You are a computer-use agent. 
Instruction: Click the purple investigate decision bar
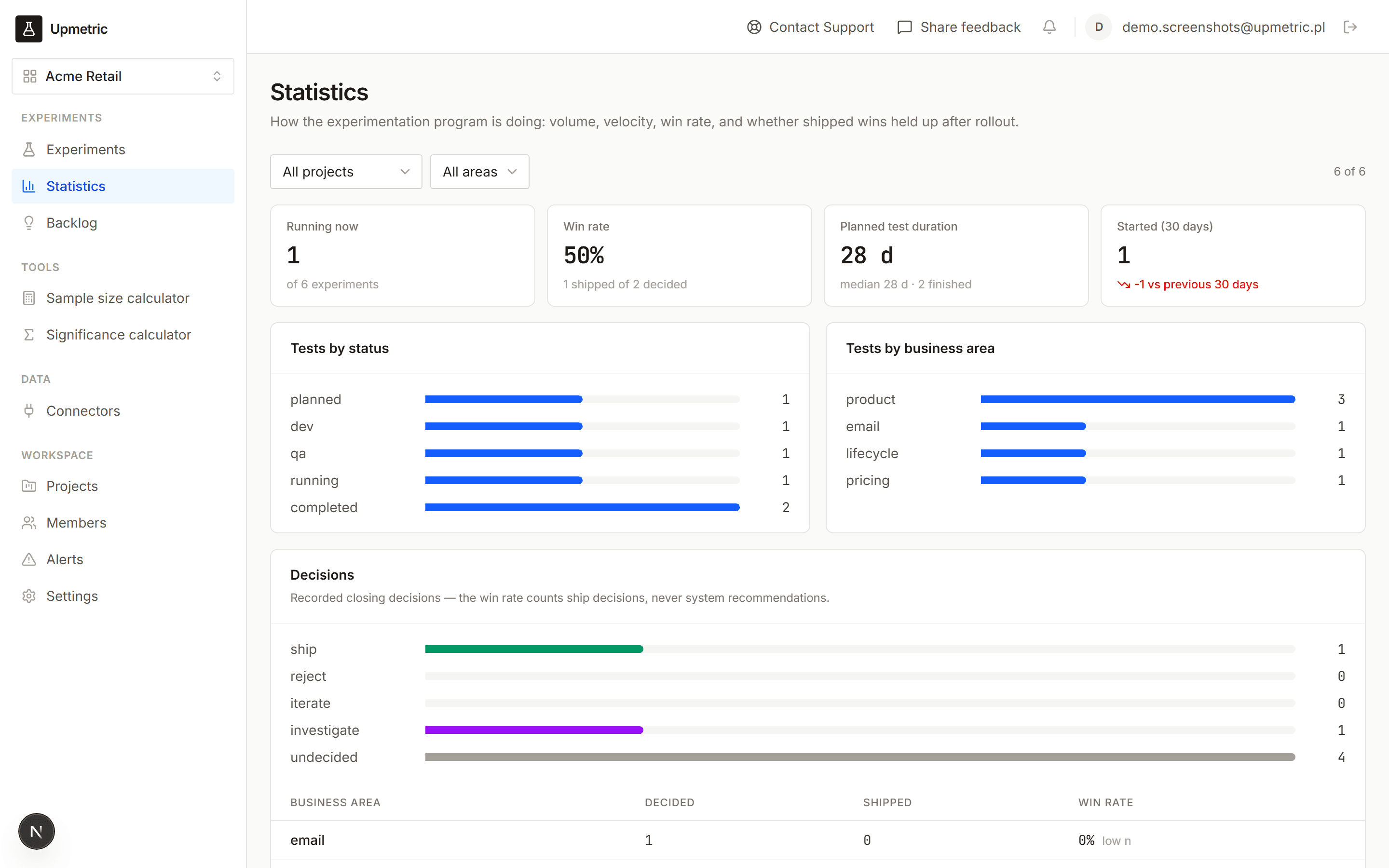click(534, 730)
